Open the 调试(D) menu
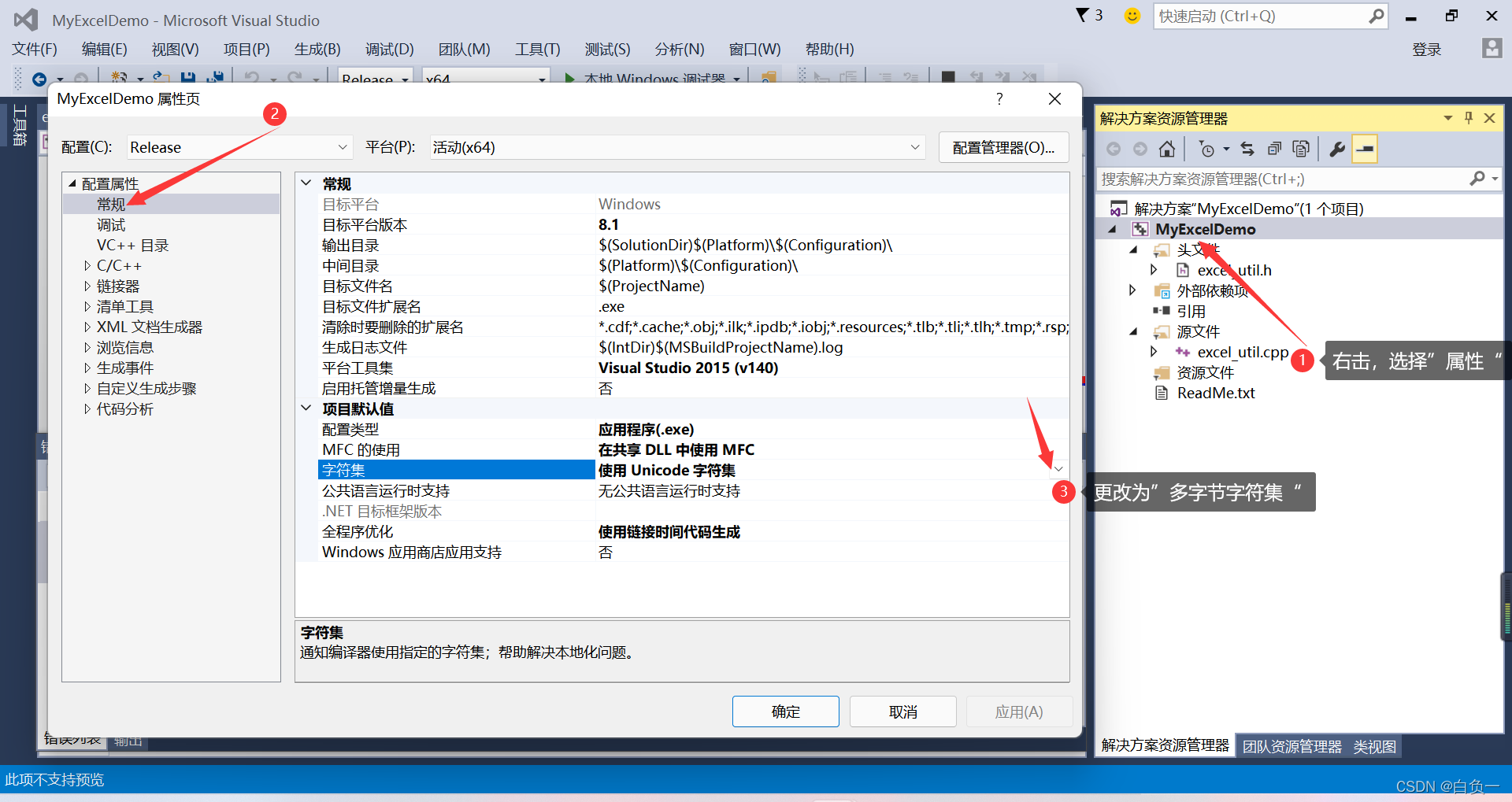 pyautogui.click(x=389, y=50)
